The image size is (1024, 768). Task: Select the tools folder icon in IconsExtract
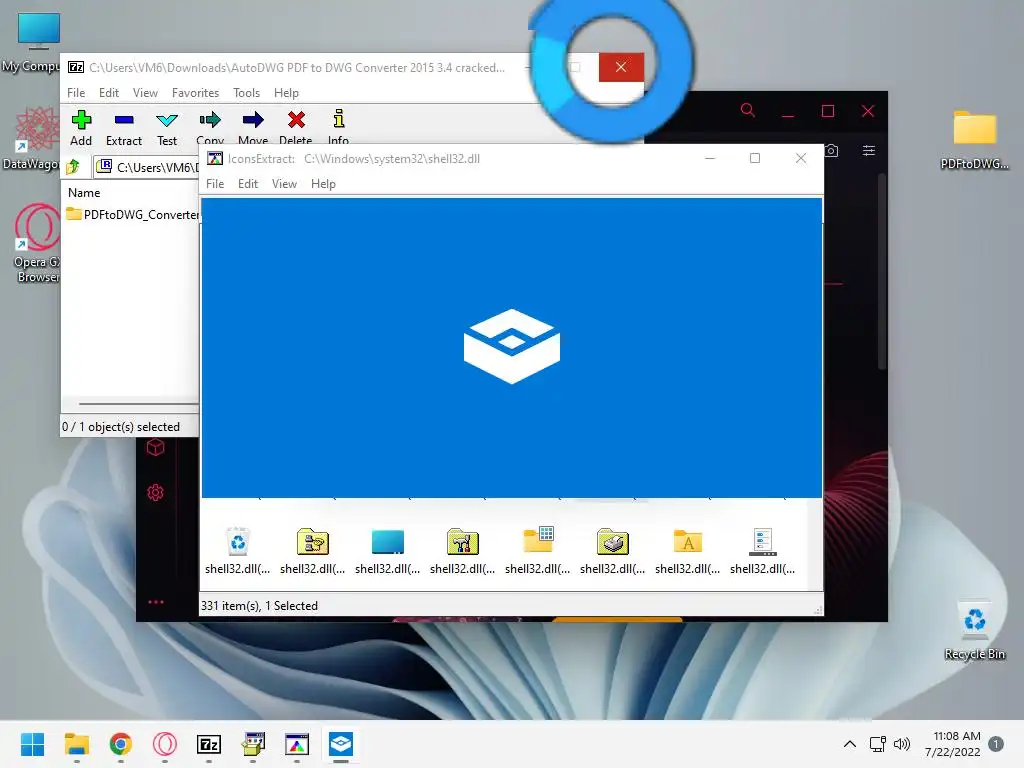tap(463, 551)
